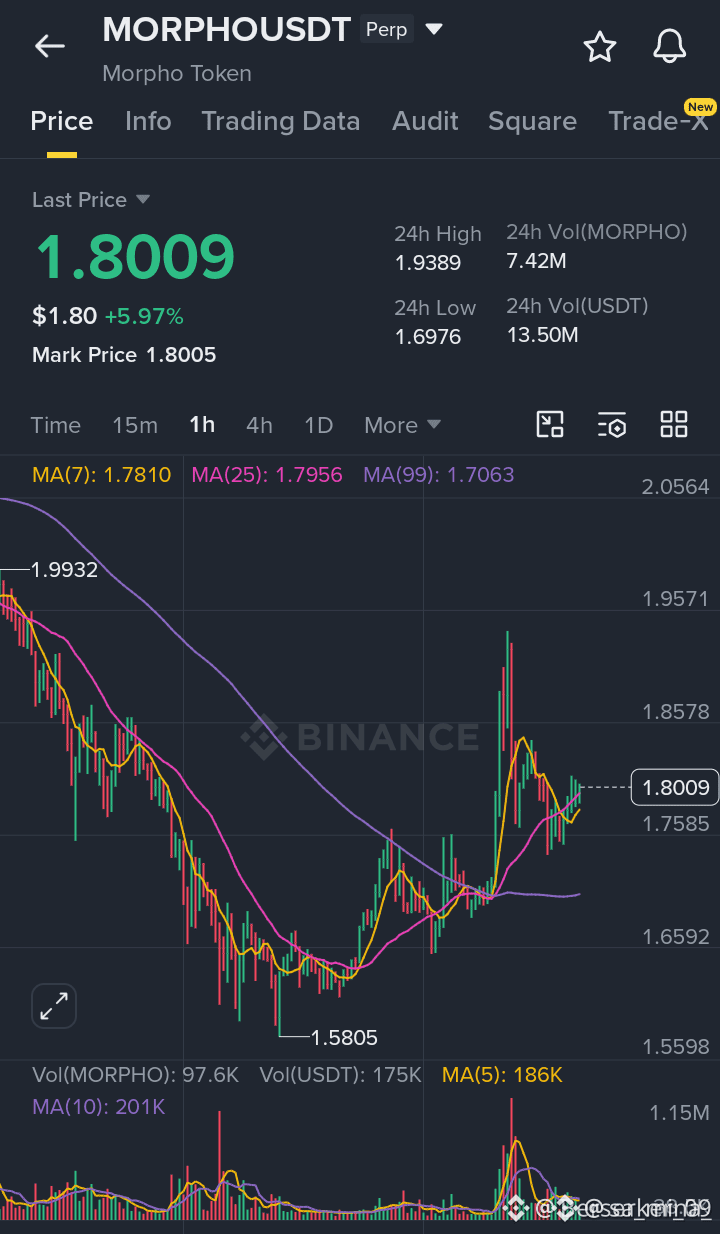Viewport: 720px width, 1234px height.
Task: Tap the volume MA(5): 186K label
Action: click(503, 1075)
